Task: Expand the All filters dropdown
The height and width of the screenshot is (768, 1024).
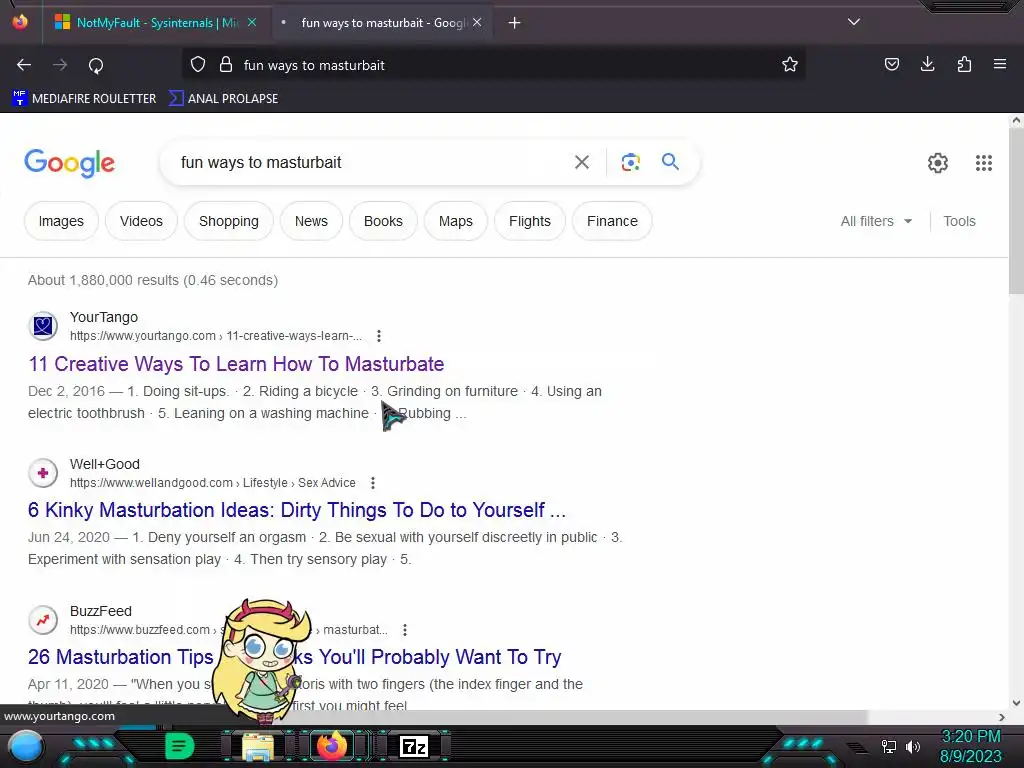Action: (876, 221)
